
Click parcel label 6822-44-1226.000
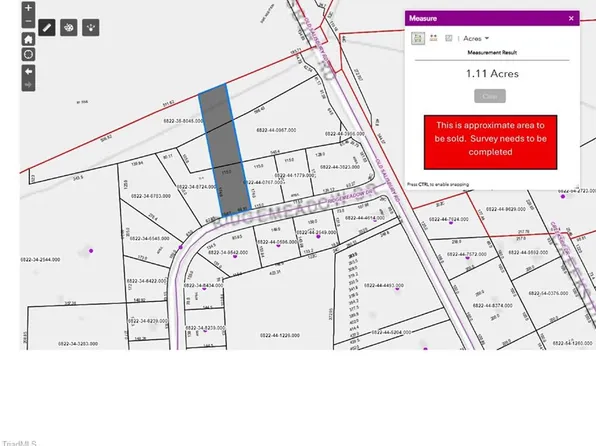point(280,335)
